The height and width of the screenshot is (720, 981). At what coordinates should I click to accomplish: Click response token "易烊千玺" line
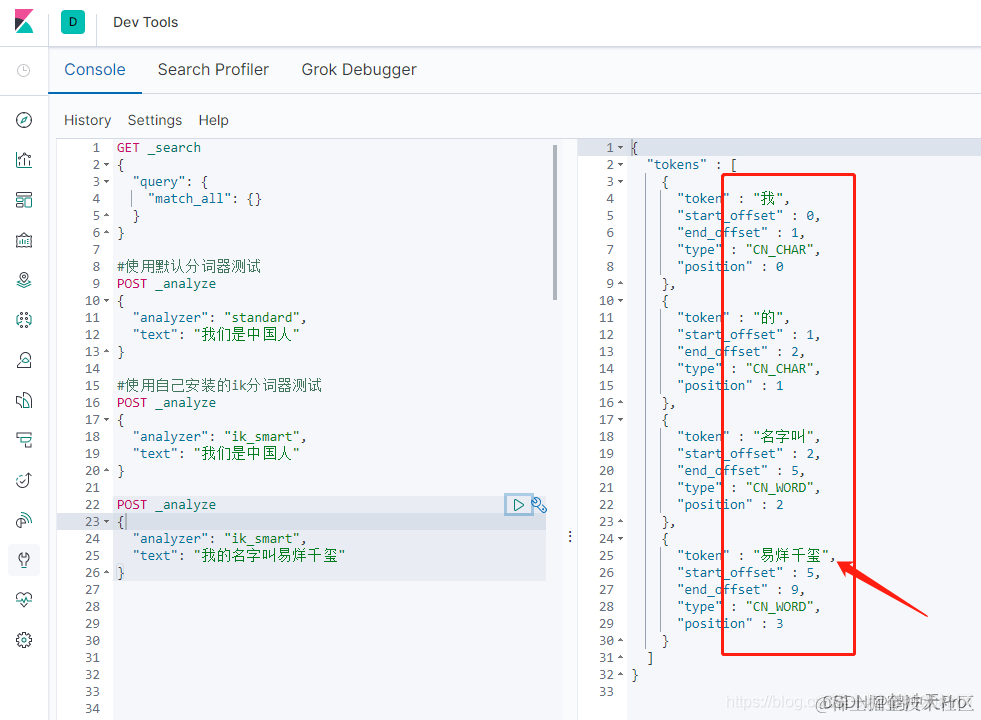(x=756, y=555)
